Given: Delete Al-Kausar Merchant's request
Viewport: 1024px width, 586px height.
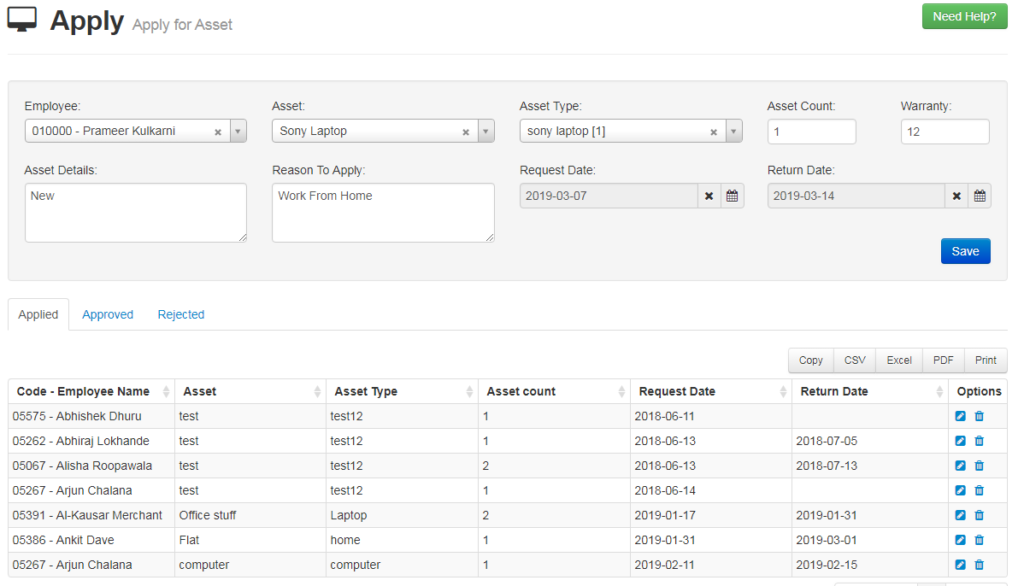Looking at the screenshot, I should click(x=980, y=515).
